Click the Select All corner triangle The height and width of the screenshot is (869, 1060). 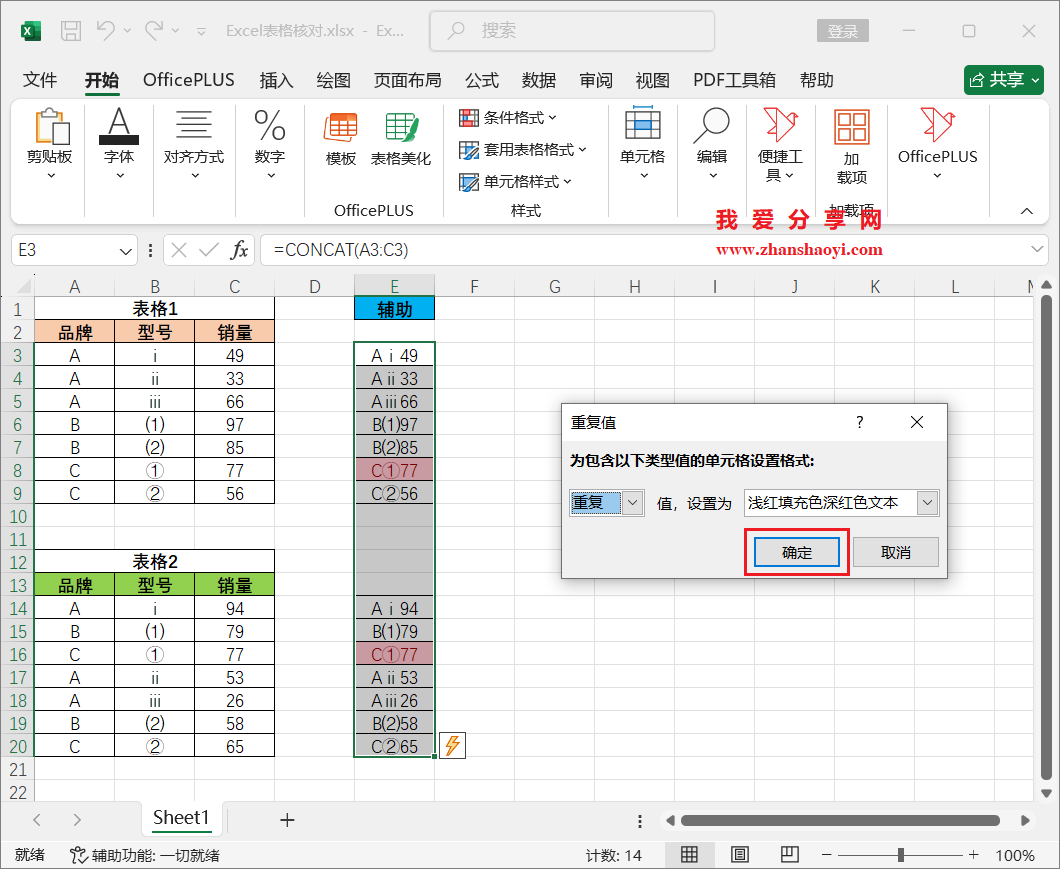pyautogui.click(x=22, y=285)
